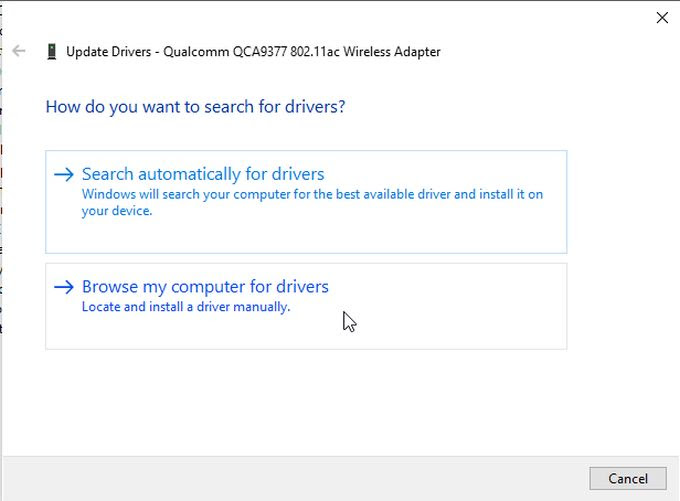Image resolution: width=680 pixels, height=501 pixels.
Task: Click the 'Windows will search your computer' description
Action: [312, 194]
